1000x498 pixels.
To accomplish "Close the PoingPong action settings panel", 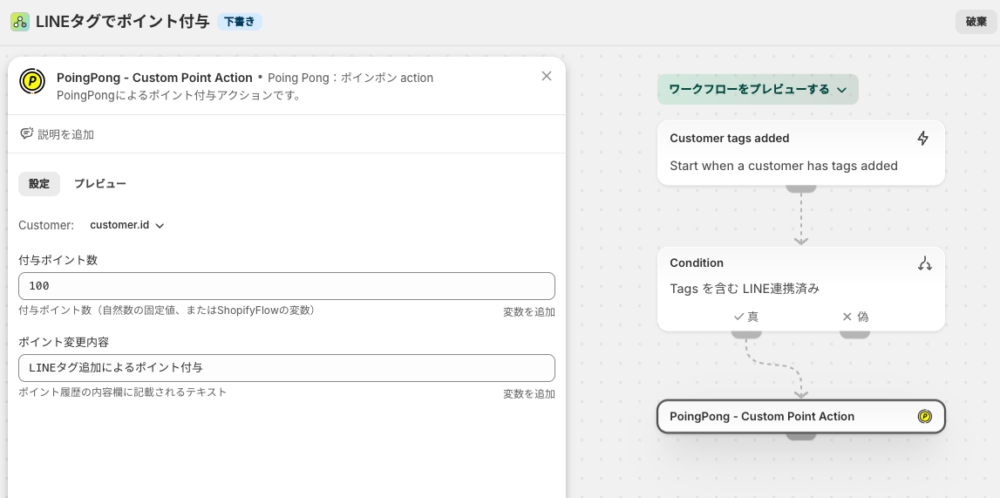I will tap(546, 76).
